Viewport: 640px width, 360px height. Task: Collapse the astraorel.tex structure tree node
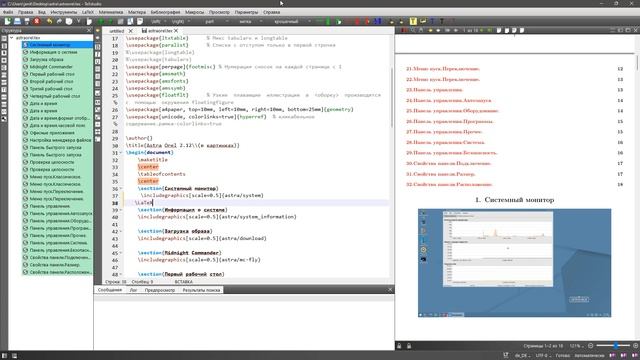[x=11, y=38]
